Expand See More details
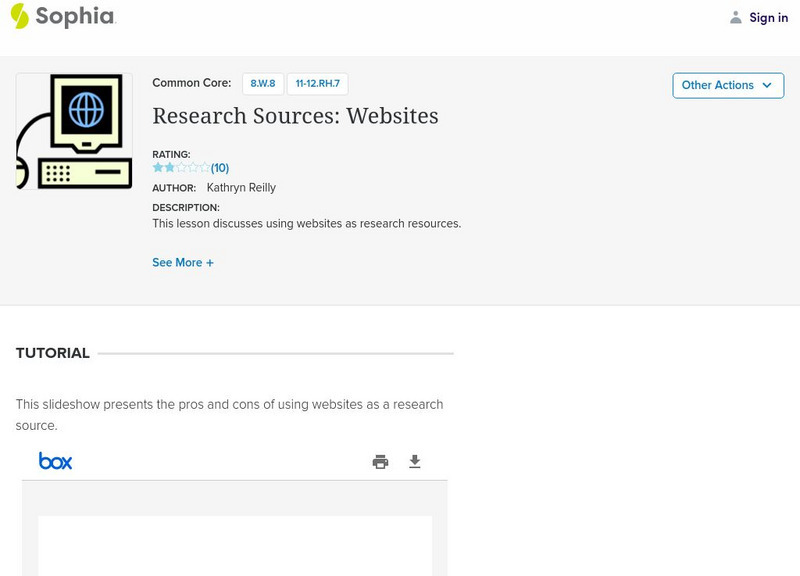 [183, 262]
